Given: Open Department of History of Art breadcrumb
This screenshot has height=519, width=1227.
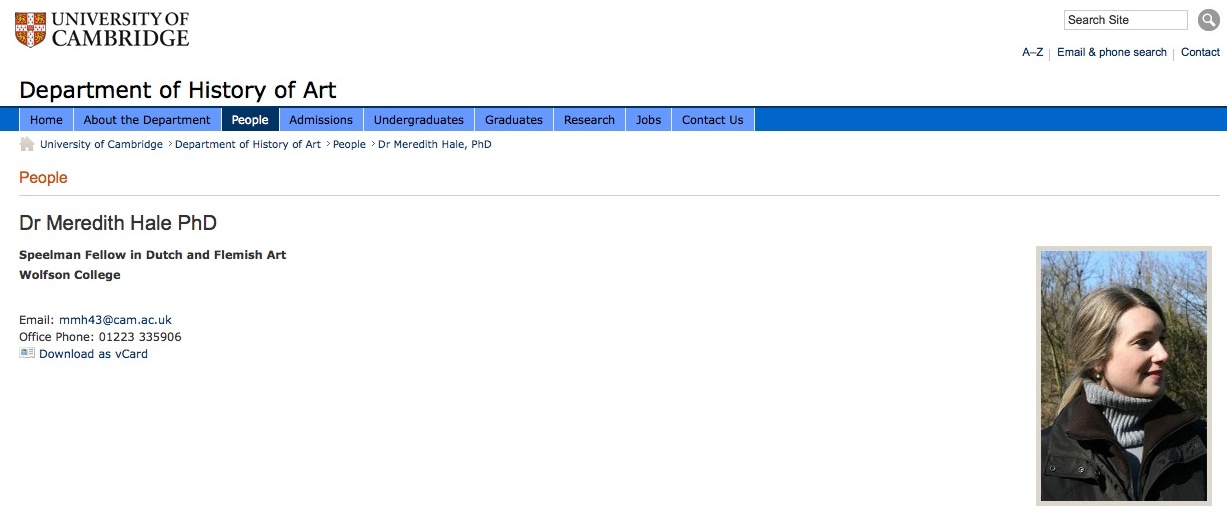Looking at the screenshot, I should click(x=248, y=144).
